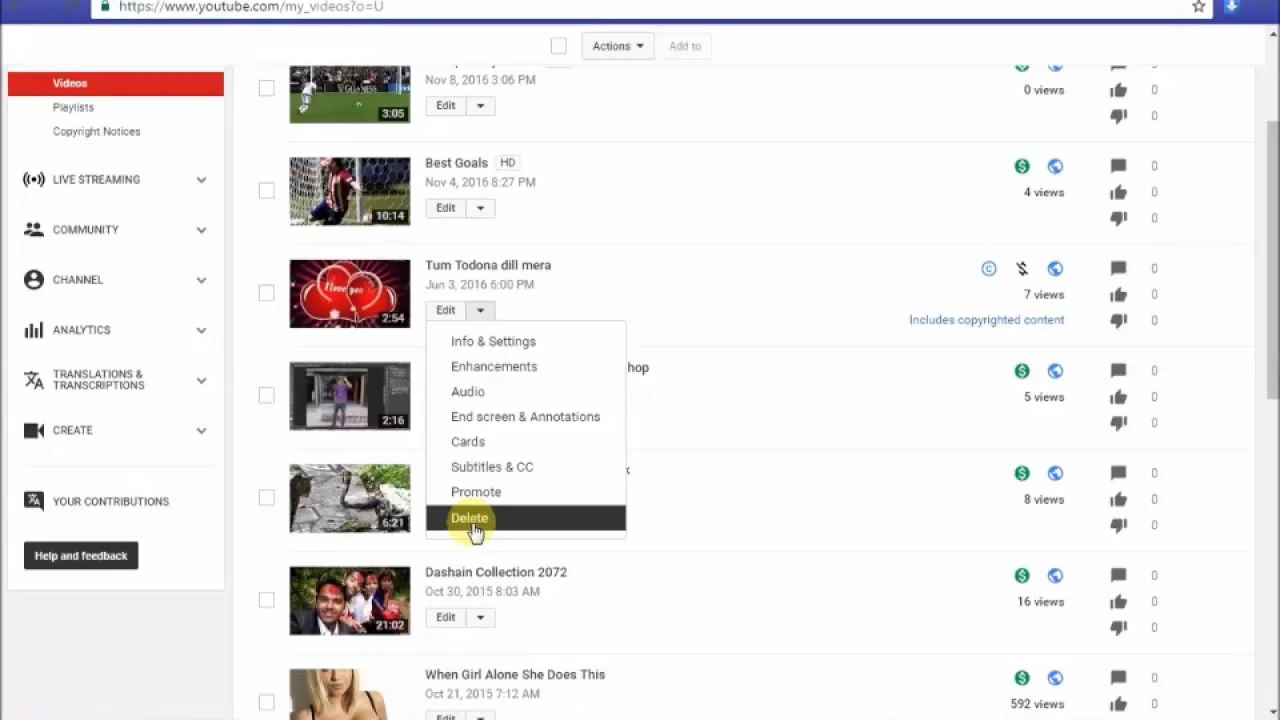Open the Actions dropdown menu
This screenshot has height=720, width=1280.
tap(617, 46)
